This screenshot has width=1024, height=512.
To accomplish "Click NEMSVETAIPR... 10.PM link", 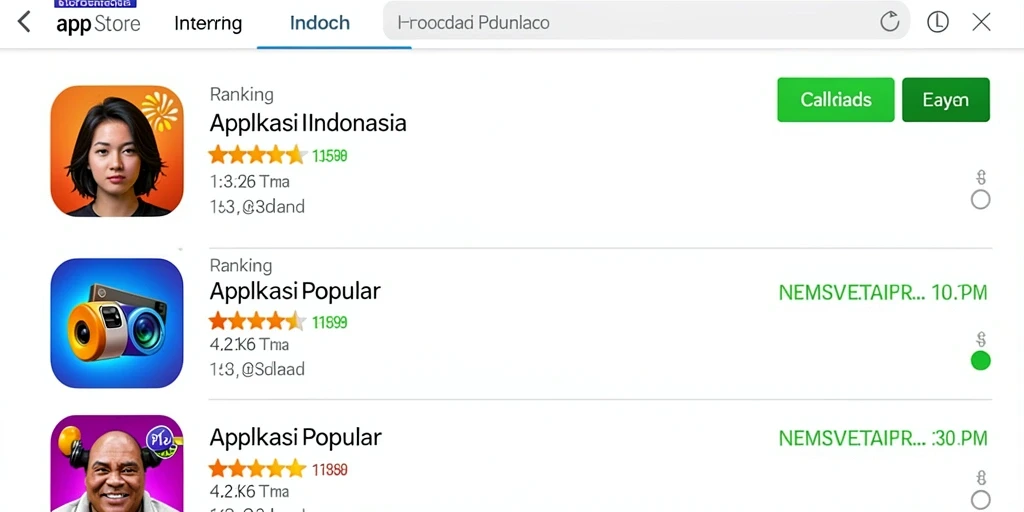I will pyautogui.click(x=883, y=293).
